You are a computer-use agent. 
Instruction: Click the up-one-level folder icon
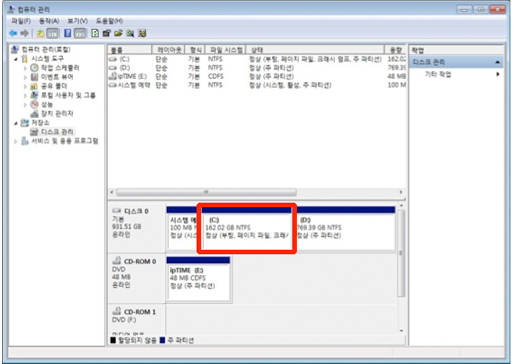pyautogui.click(x=40, y=33)
